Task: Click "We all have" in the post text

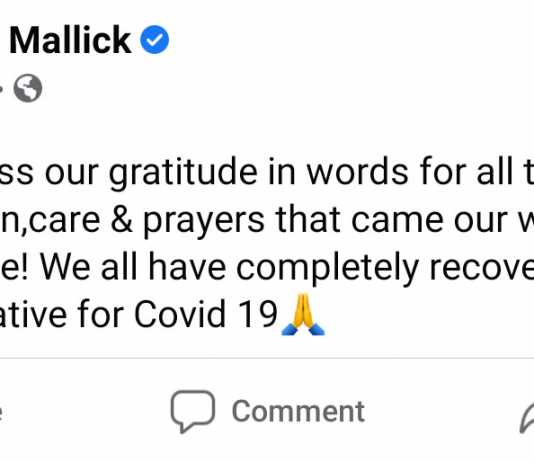Action: (x=133, y=267)
